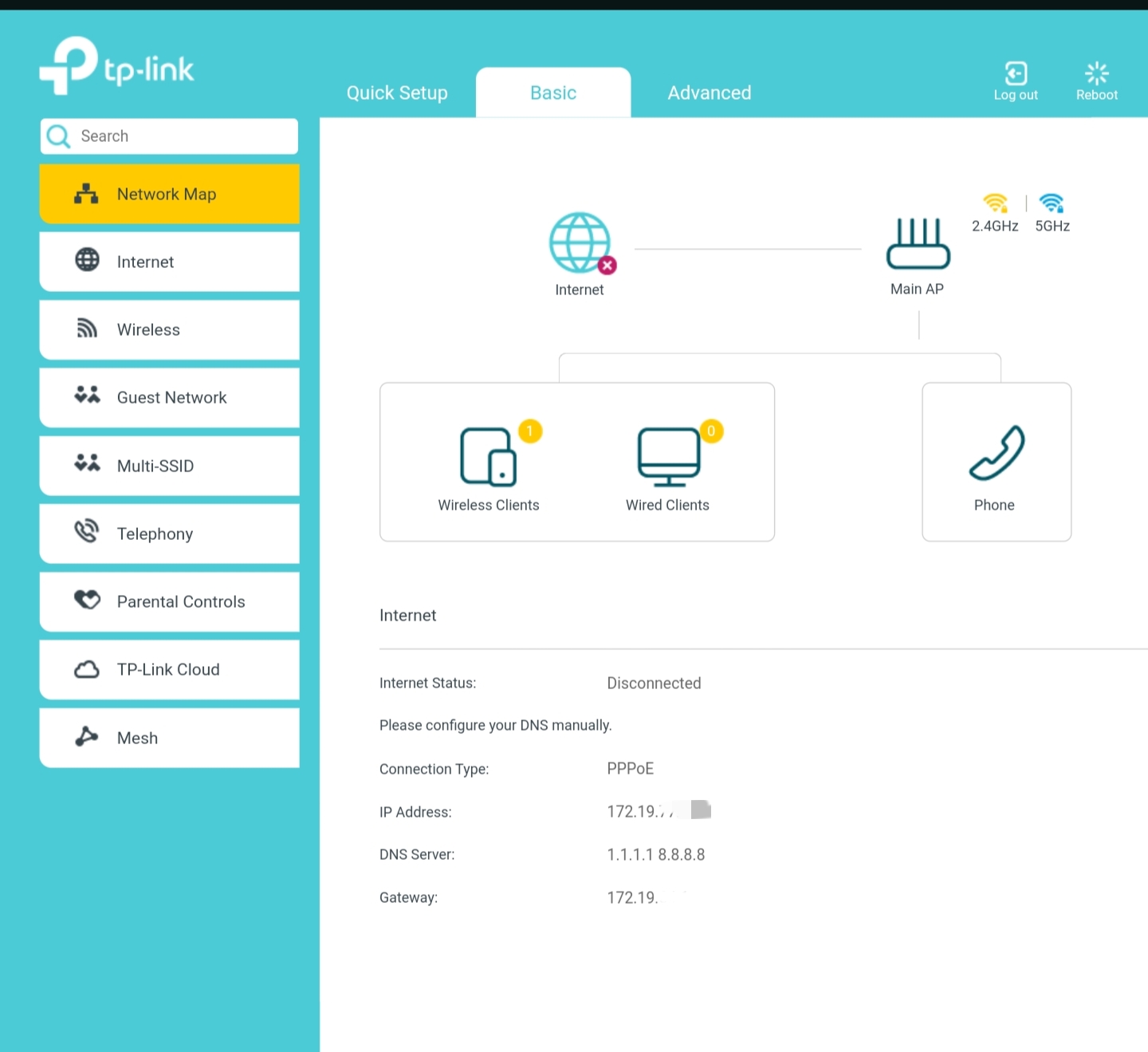Click the Parental Controls heart icon

click(87, 600)
